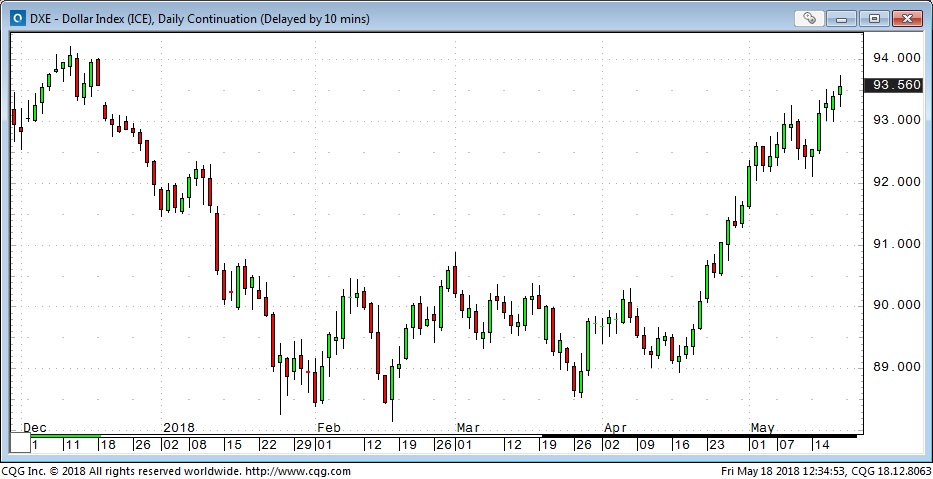Click the 22 date tick on time axis
This screenshot has height=479, width=933.
270,444
